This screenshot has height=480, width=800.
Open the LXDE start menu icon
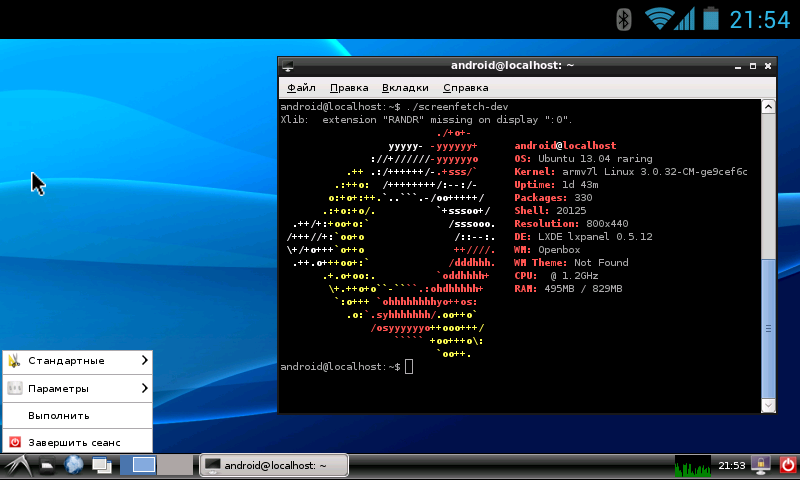pyautogui.click(x=18, y=466)
